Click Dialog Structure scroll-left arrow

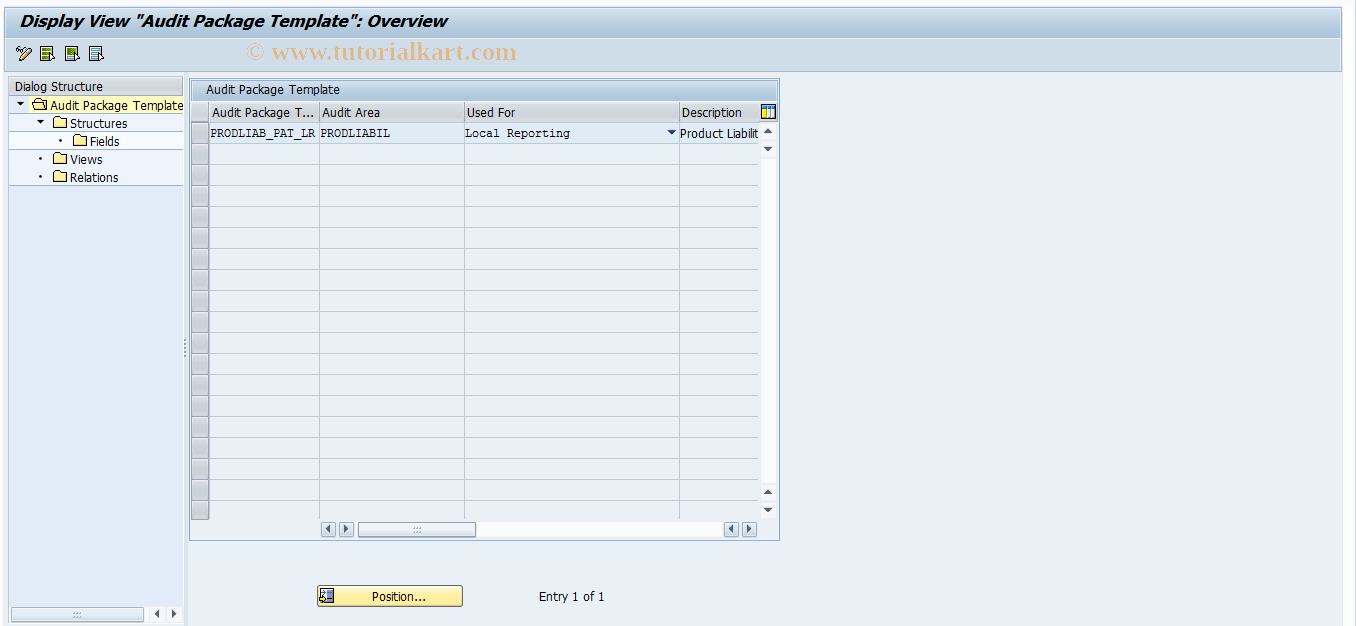[x=157, y=614]
